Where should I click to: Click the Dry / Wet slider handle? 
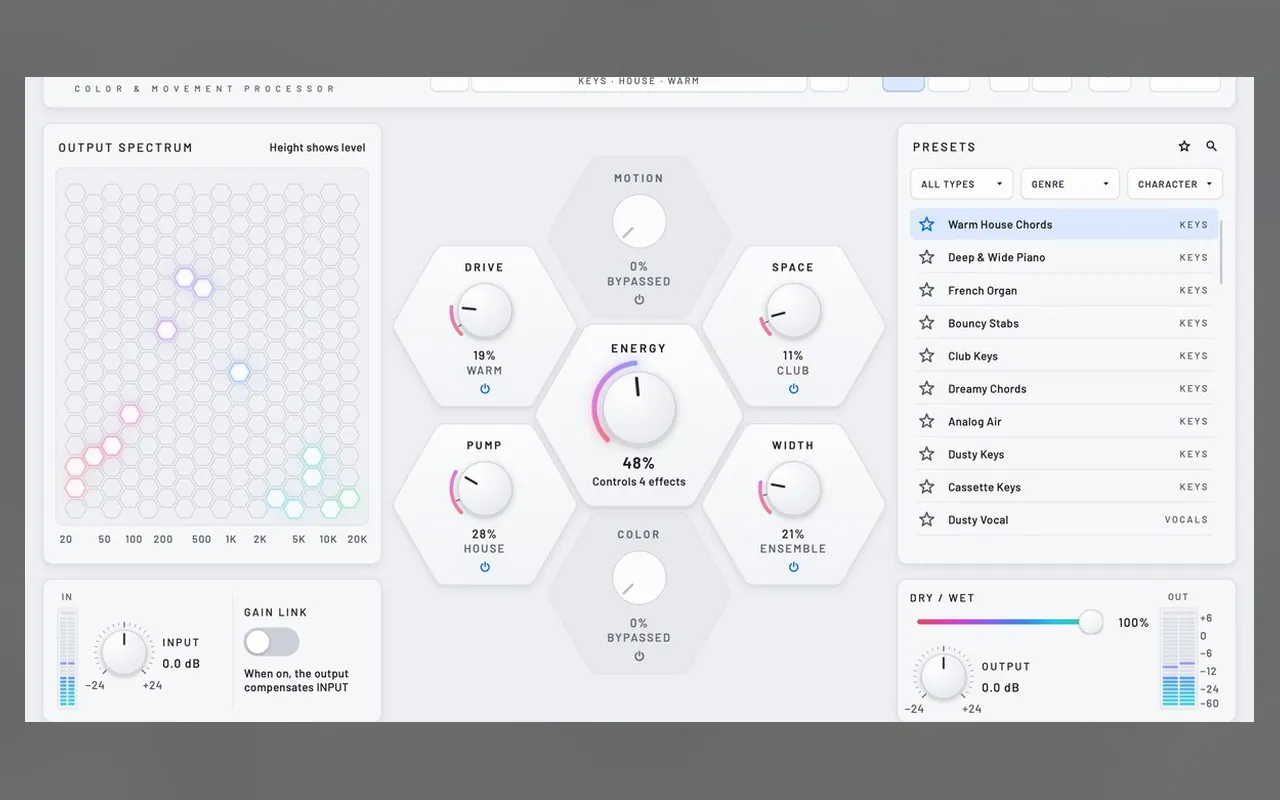(1091, 622)
